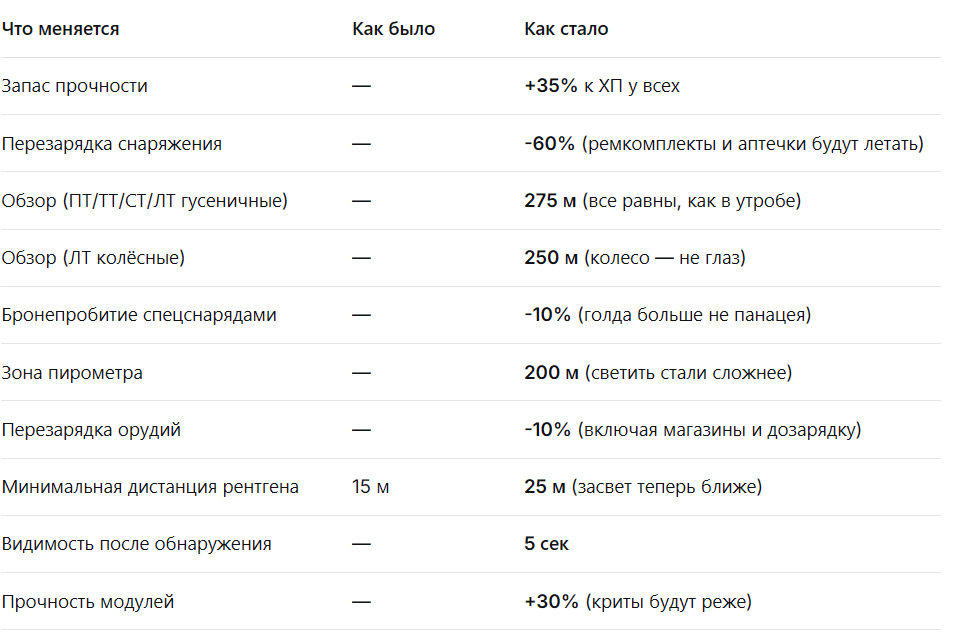
Task: Select the "Перезарядка снаряжения" row label
Action: [111, 144]
